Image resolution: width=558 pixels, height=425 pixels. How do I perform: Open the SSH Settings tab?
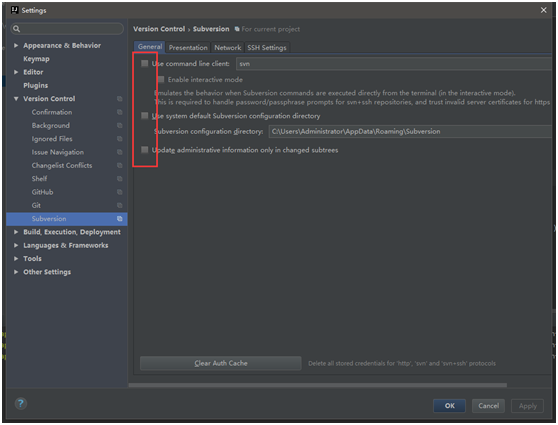[x=267, y=47]
